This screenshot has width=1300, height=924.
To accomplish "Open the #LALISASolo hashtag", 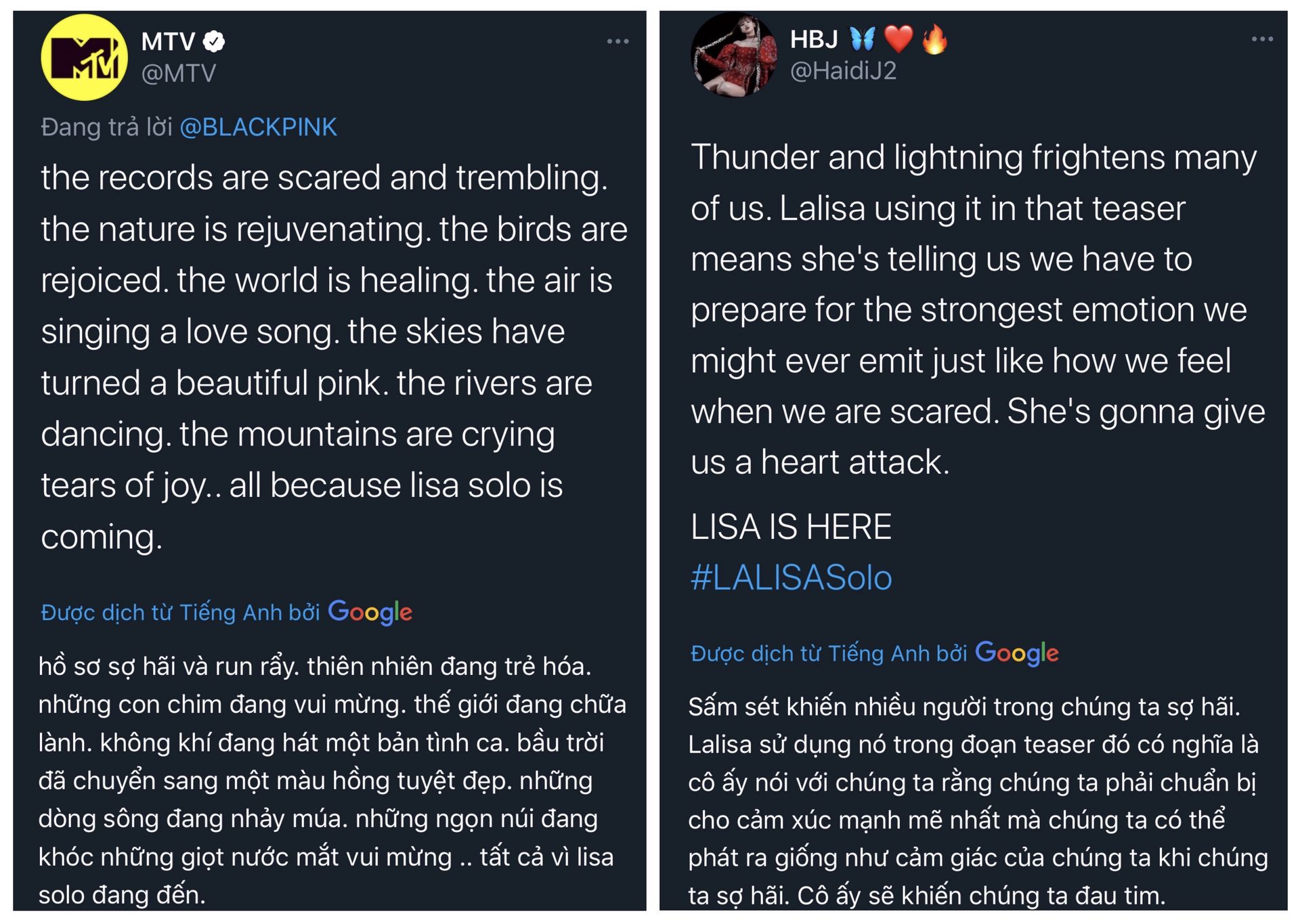I will [792, 578].
